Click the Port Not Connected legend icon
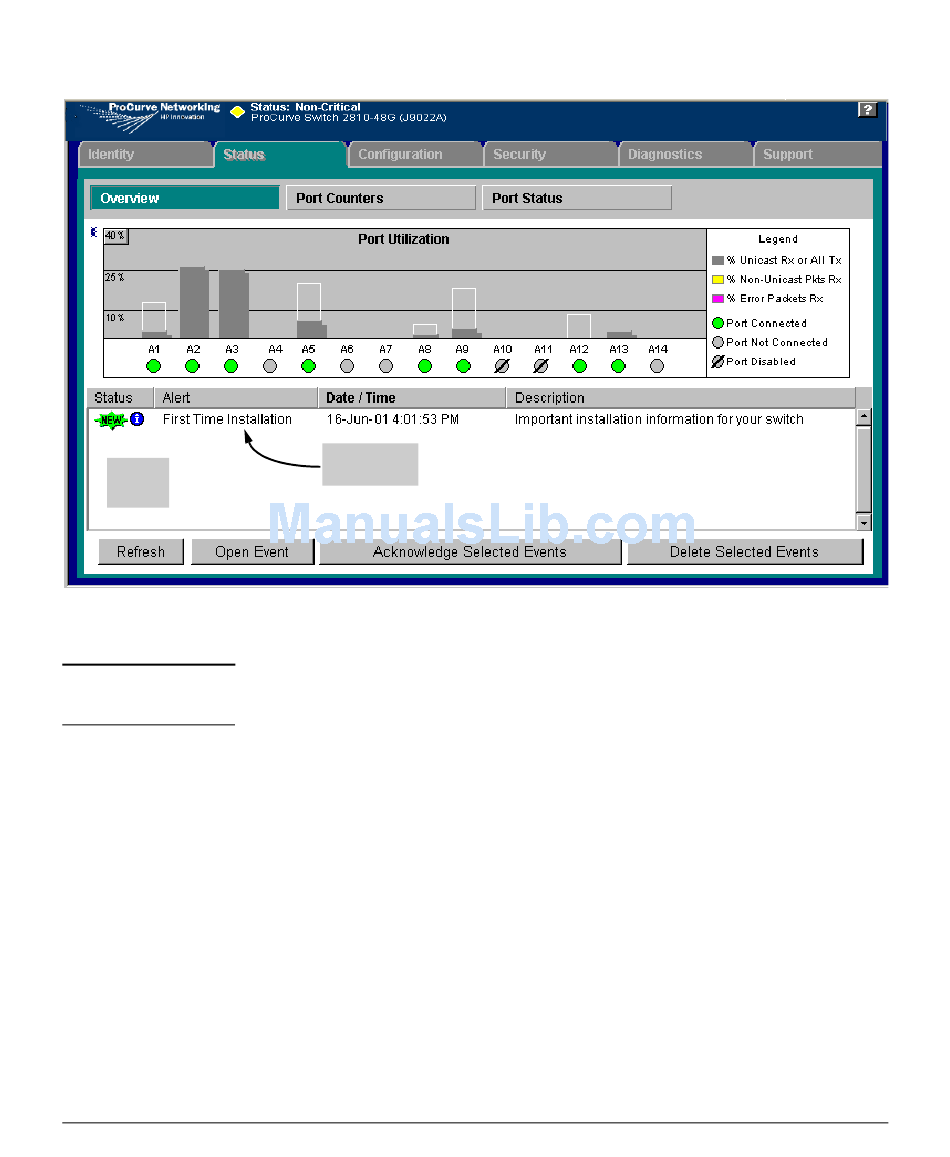This screenshot has width=950, height=1157. click(x=717, y=342)
